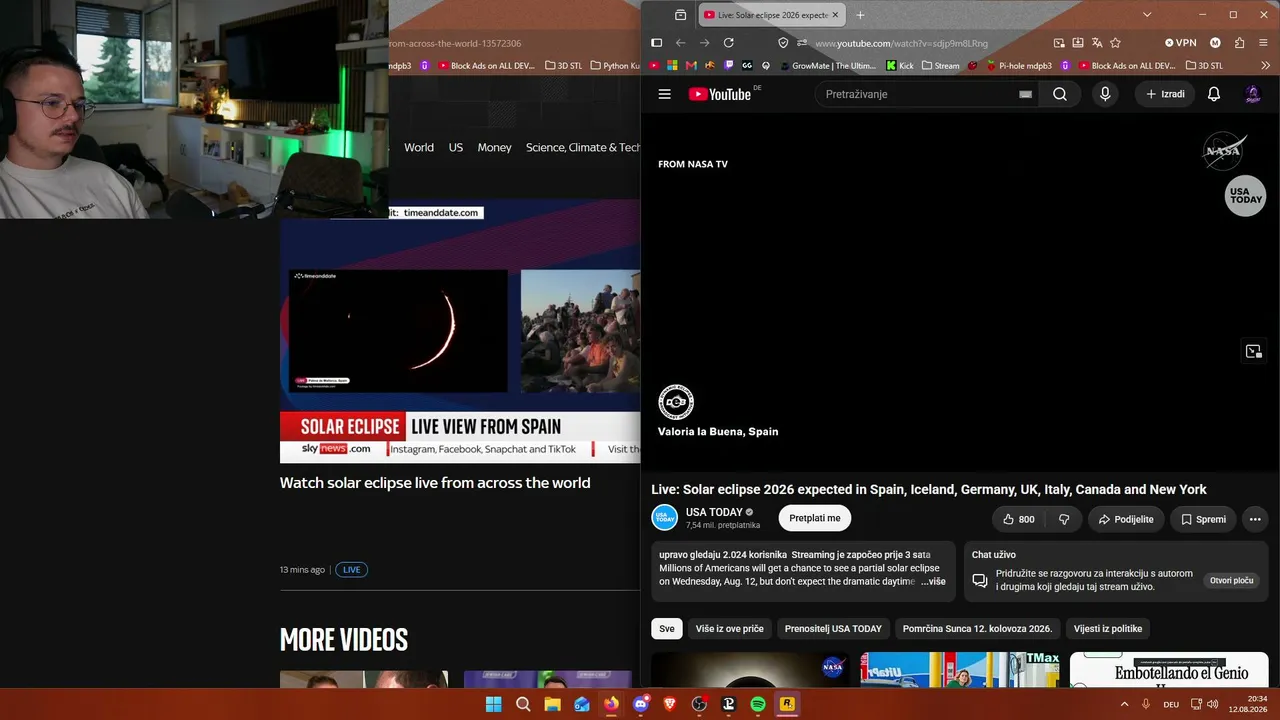Click the Izradi create button
Image resolution: width=1280 pixels, height=720 pixels.
pyautogui.click(x=1165, y=94)
